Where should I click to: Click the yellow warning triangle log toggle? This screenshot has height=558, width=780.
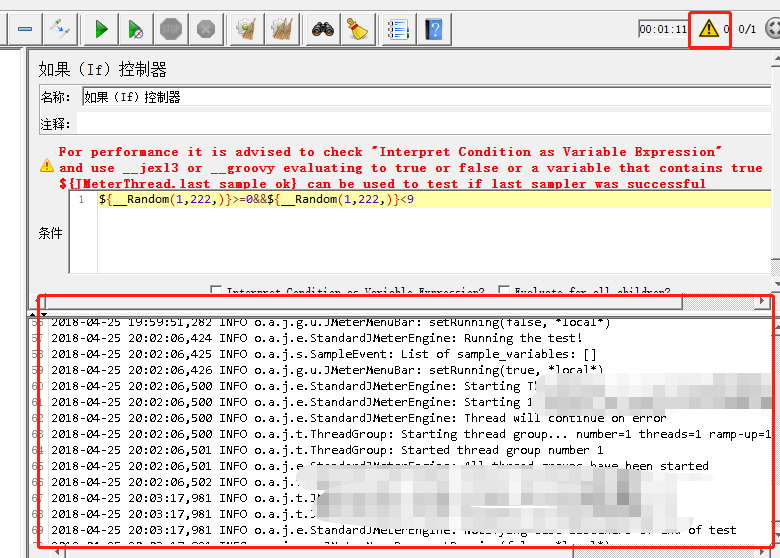(x=708, y=29)
